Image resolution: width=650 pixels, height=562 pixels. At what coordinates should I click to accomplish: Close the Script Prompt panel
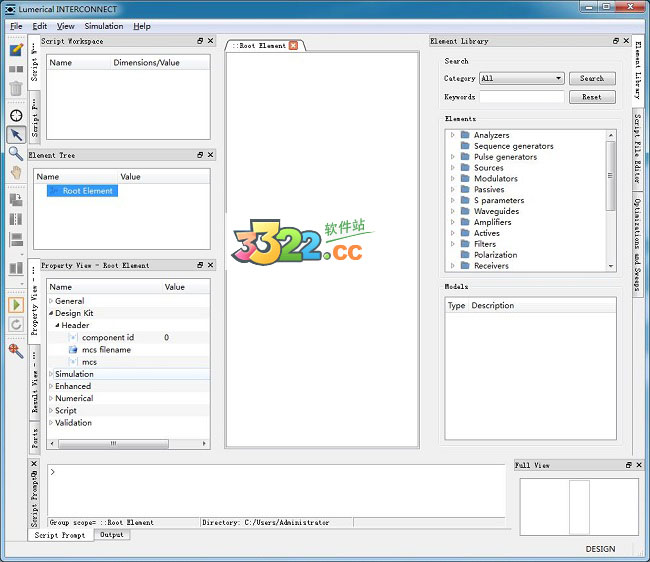tap(34, 463)
